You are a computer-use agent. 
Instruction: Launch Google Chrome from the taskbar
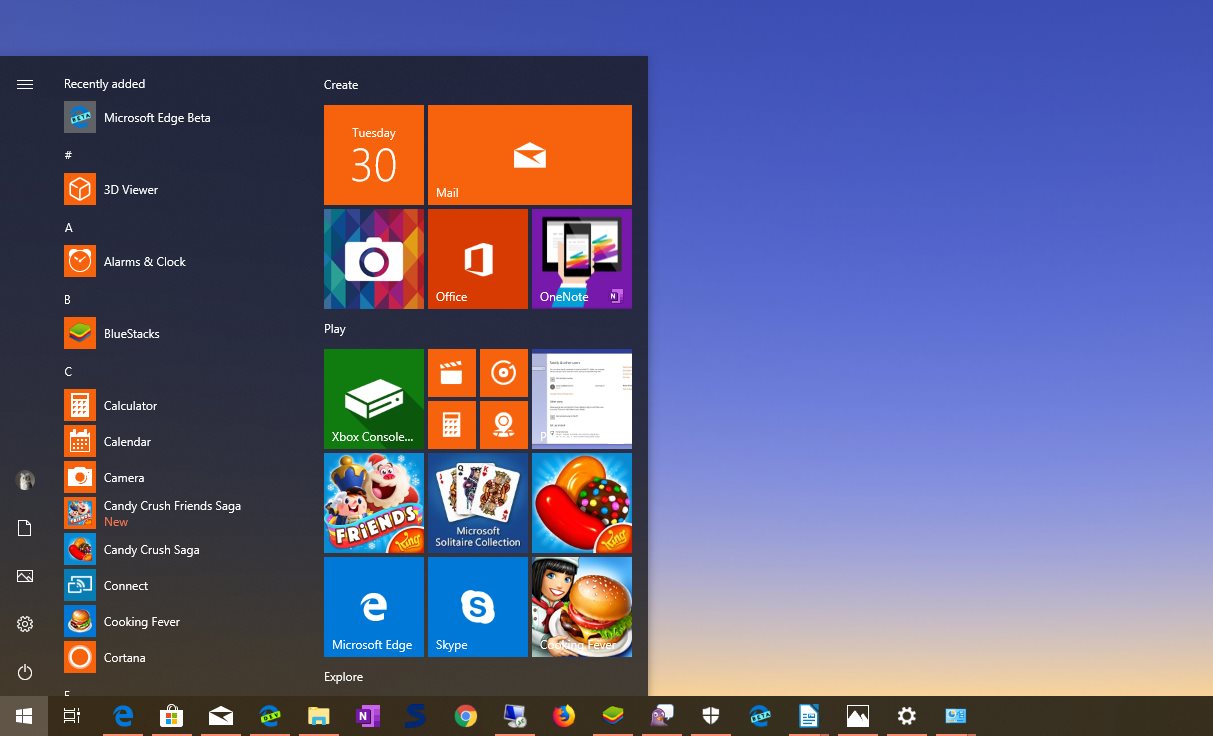click(466, 716)
